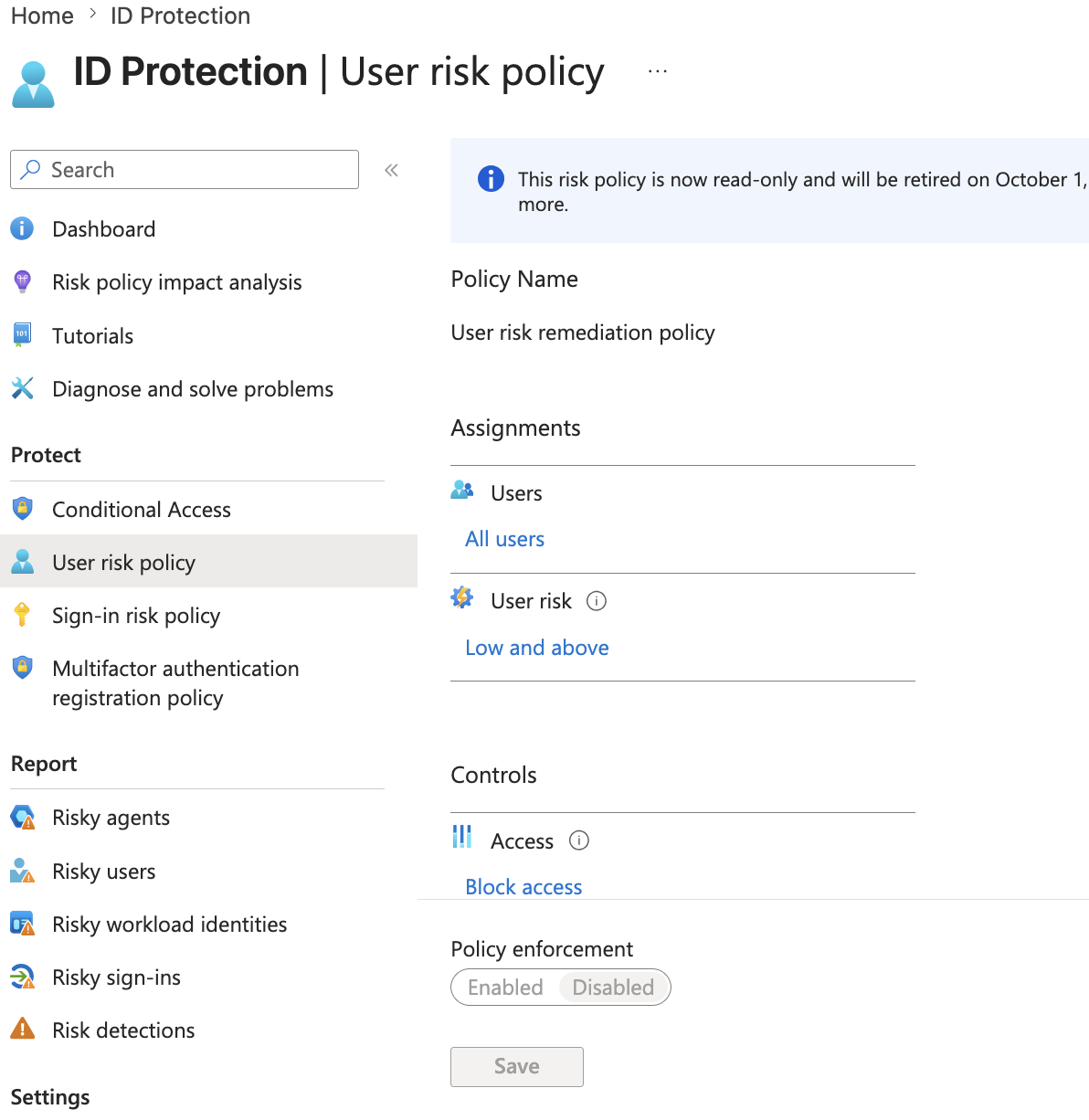Focus the sidebar Search field
The width and height of the screenshot is (1089, 1120).
pos(185,170)
